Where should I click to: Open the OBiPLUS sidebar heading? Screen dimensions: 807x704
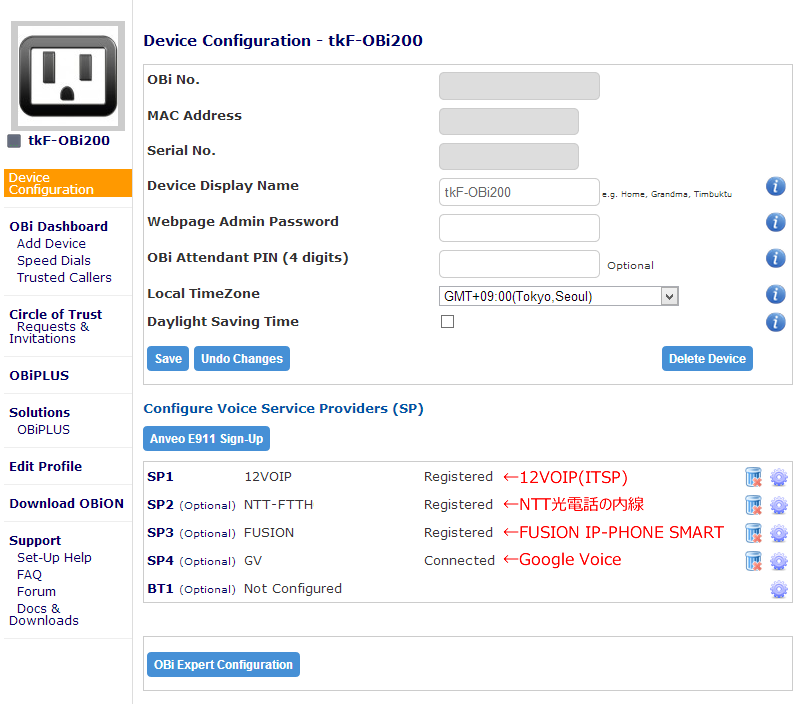coord(39,376)
